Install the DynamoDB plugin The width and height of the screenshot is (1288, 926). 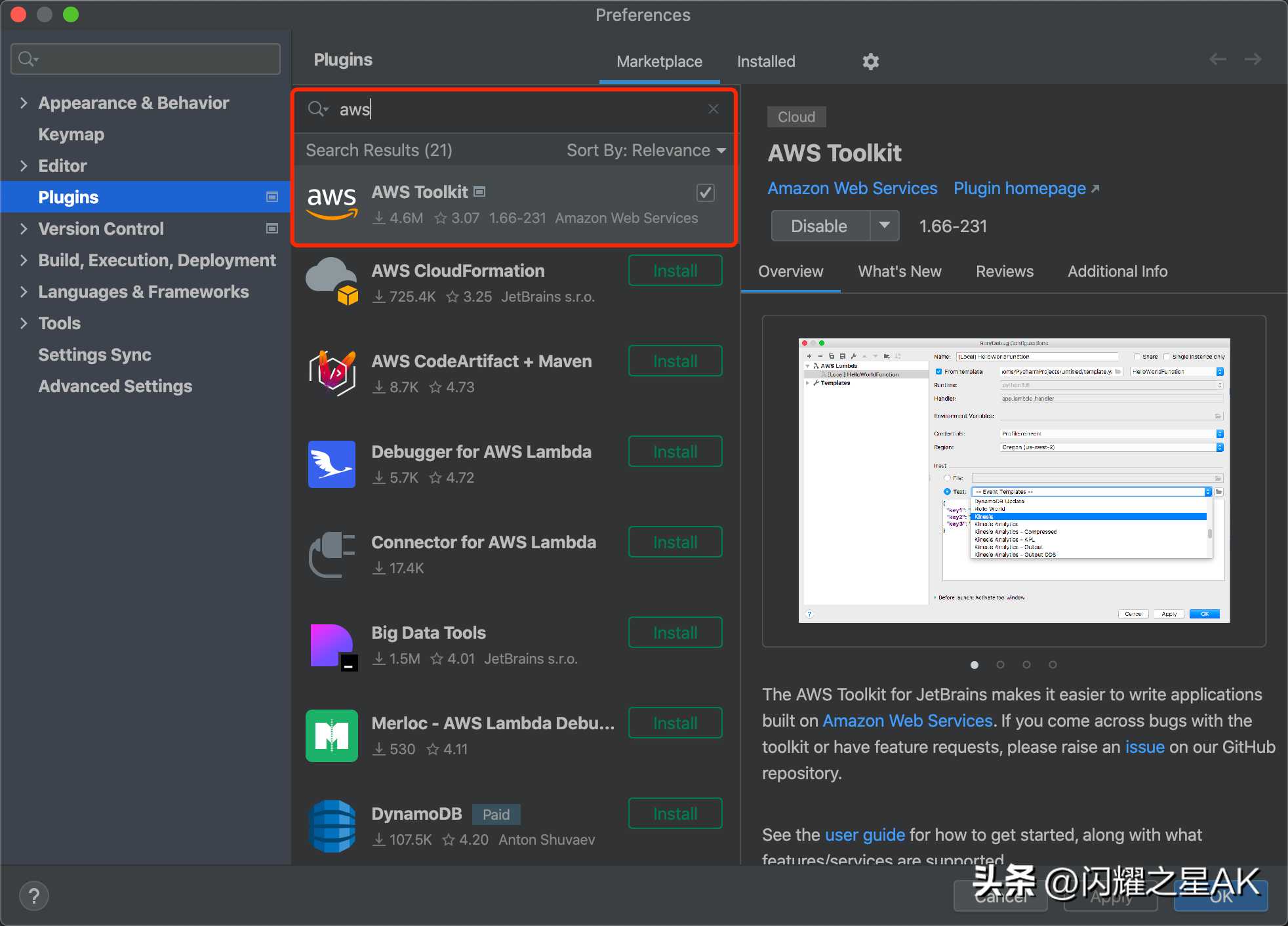click(675, 814)
